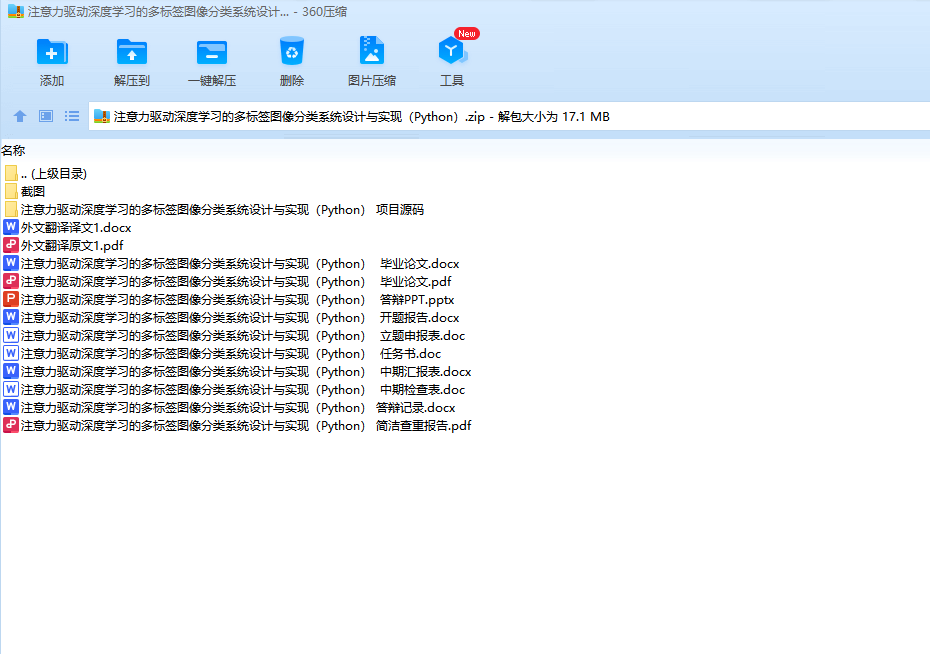Click the folder icon of 项目源码

tap(11, 209)
